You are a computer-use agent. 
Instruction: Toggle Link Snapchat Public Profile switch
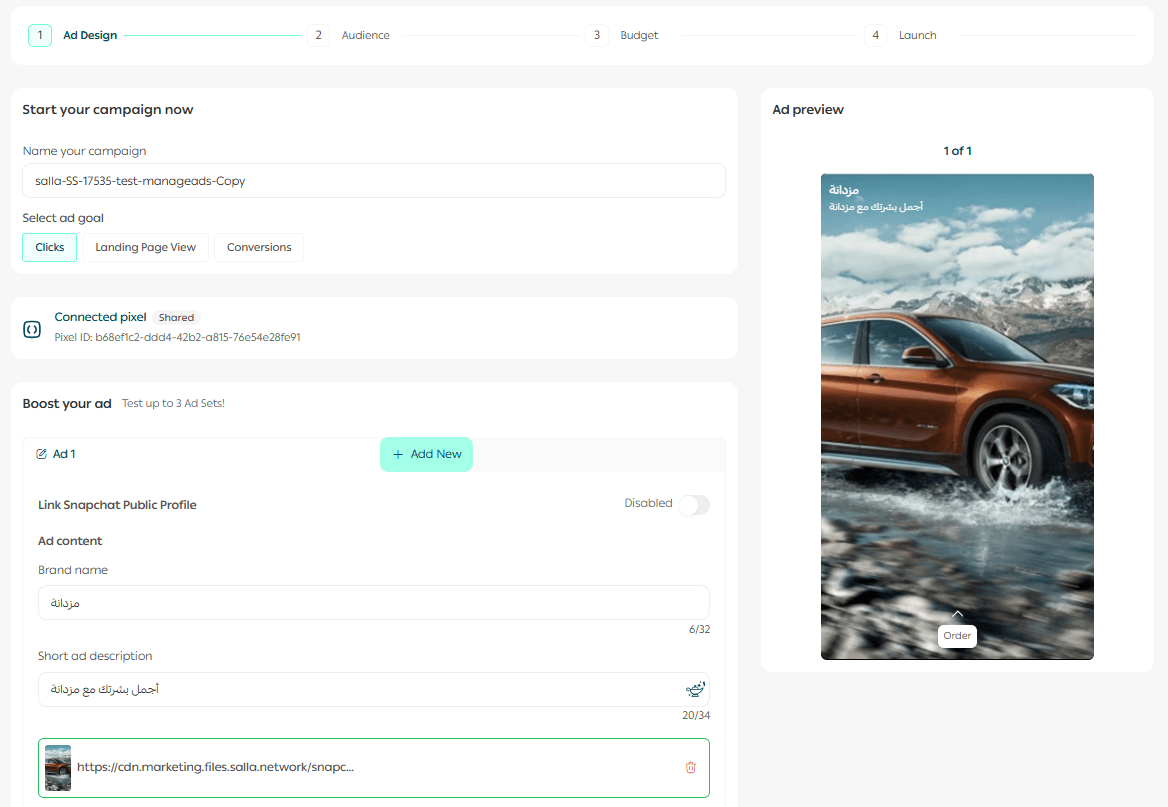[693, 505]
